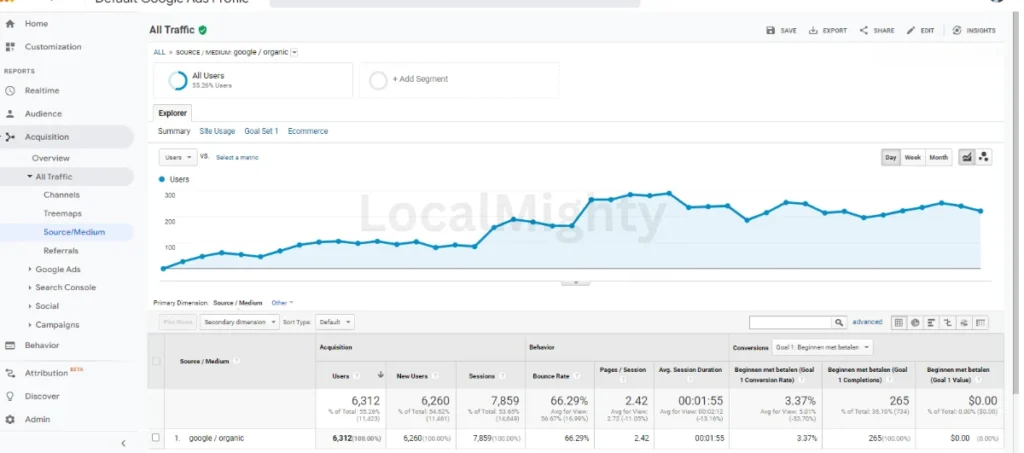Select the pie chart table view icon
The height and width of the screenshot is (453, 1024).
(x=915, y=322)
